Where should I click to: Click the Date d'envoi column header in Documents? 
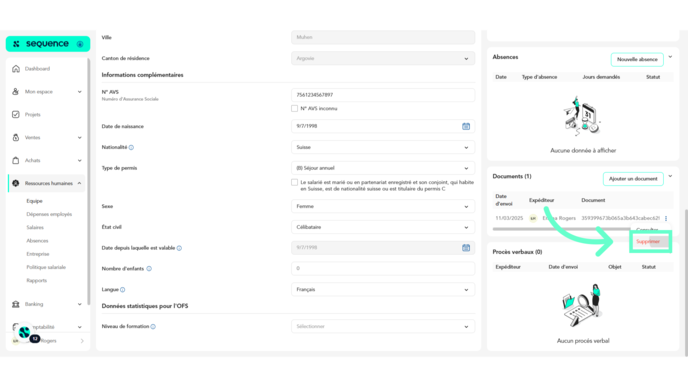click(x=504, y=200)
